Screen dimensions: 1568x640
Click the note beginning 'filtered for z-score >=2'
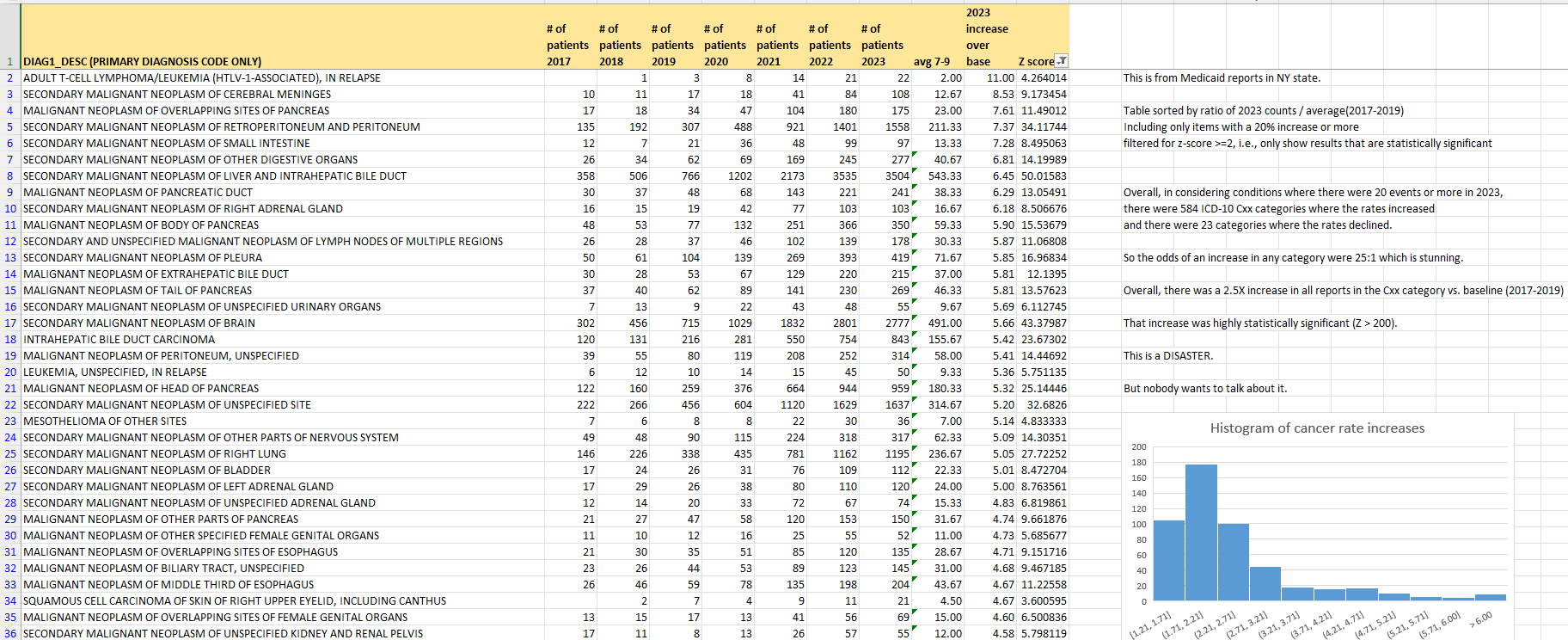coord(1308,144)
